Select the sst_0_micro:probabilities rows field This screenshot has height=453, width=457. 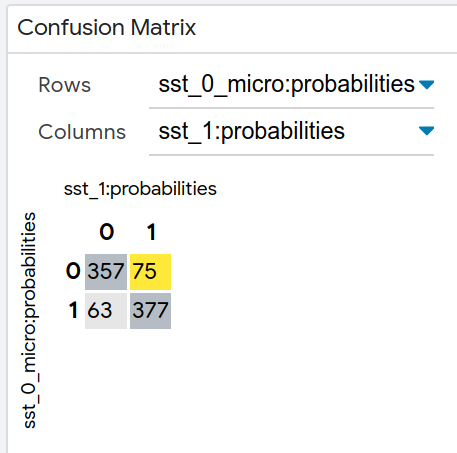click(291, 85)
